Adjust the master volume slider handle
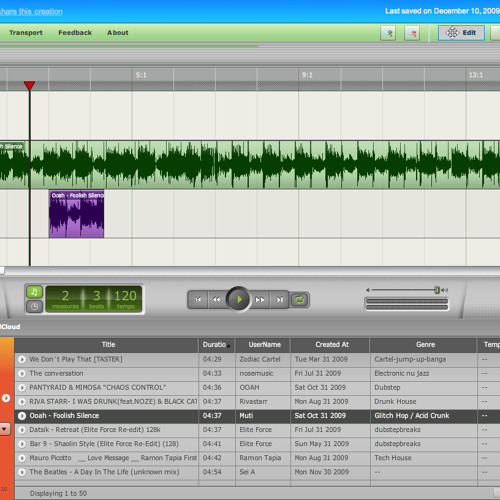The width and height of the screenshot is (500, 500). coord(437,290)
